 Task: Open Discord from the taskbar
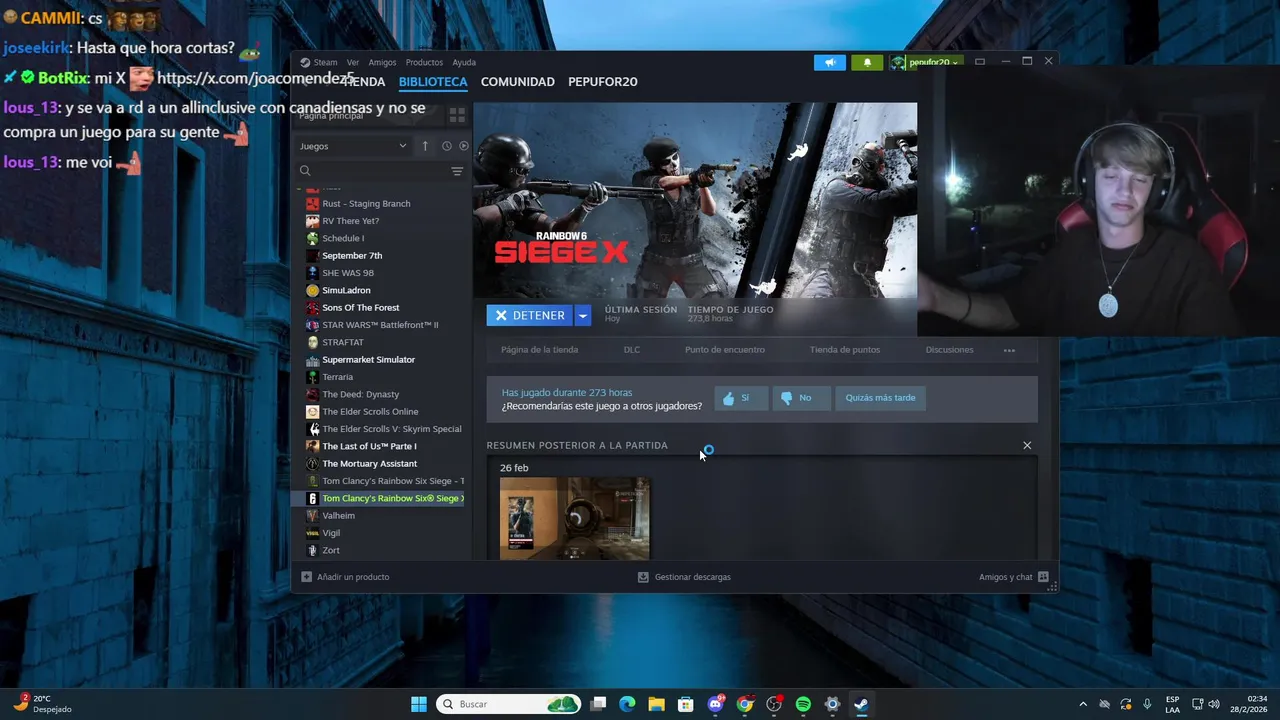point(716,704)
